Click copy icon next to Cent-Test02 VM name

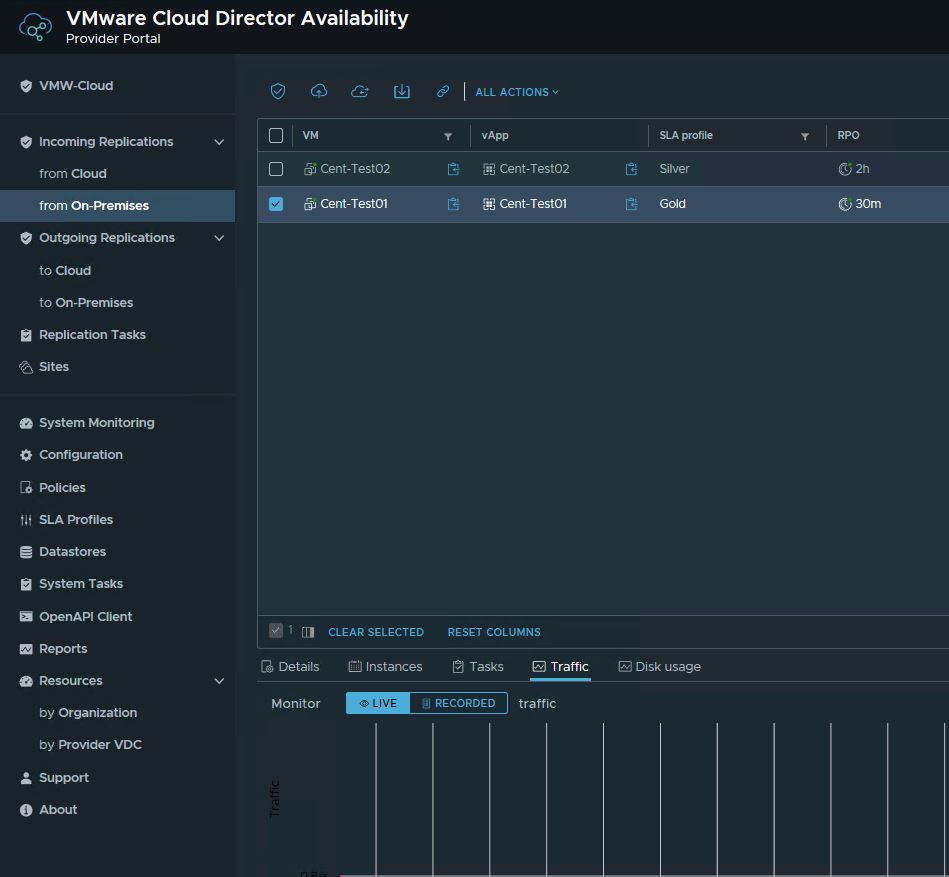click(453, 169)
